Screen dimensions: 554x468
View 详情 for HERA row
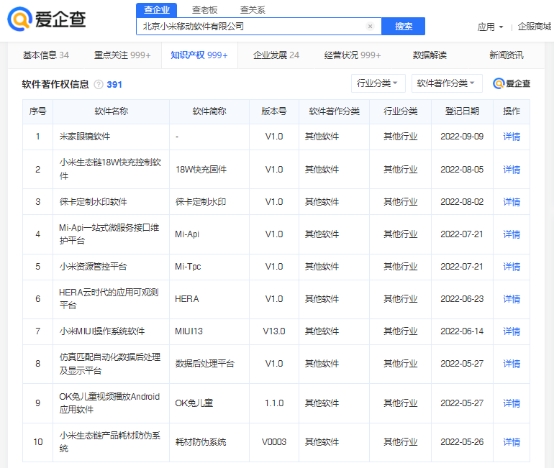(511, 299)
